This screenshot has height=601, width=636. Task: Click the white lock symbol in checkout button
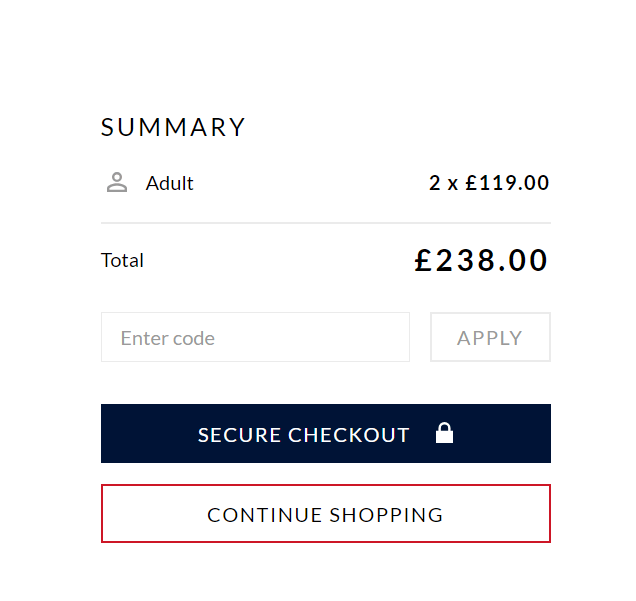444,433
